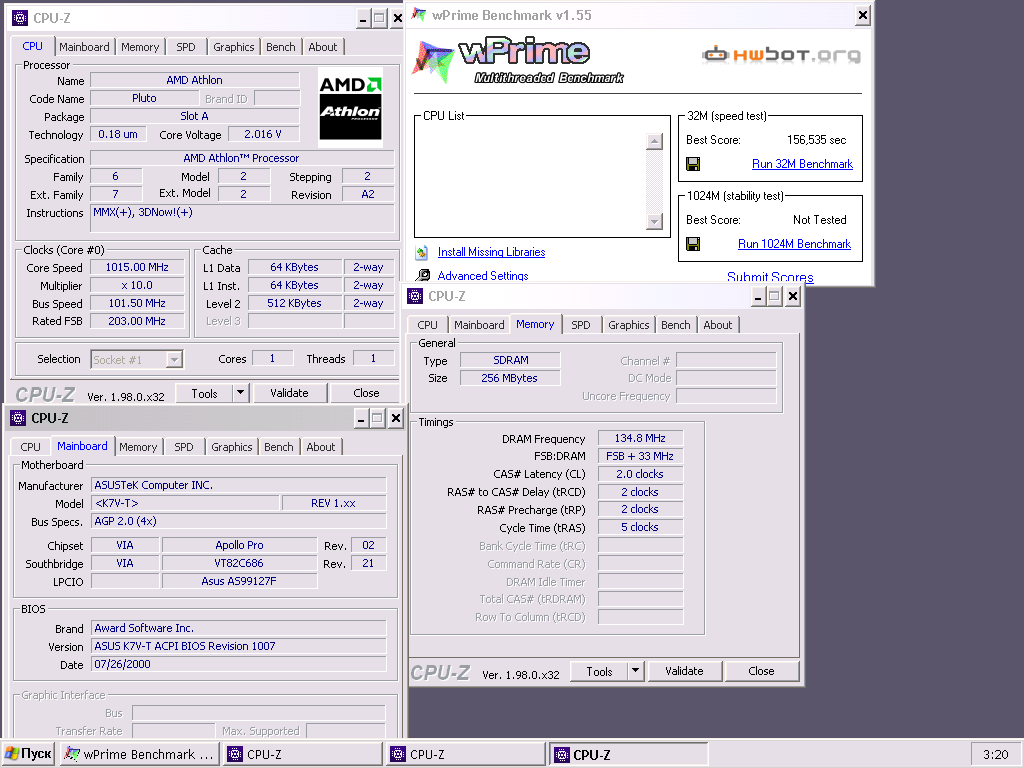Viewport: 1024px width, 768px height.
Task: Click the wPrime window title icon
Action: 419,14
